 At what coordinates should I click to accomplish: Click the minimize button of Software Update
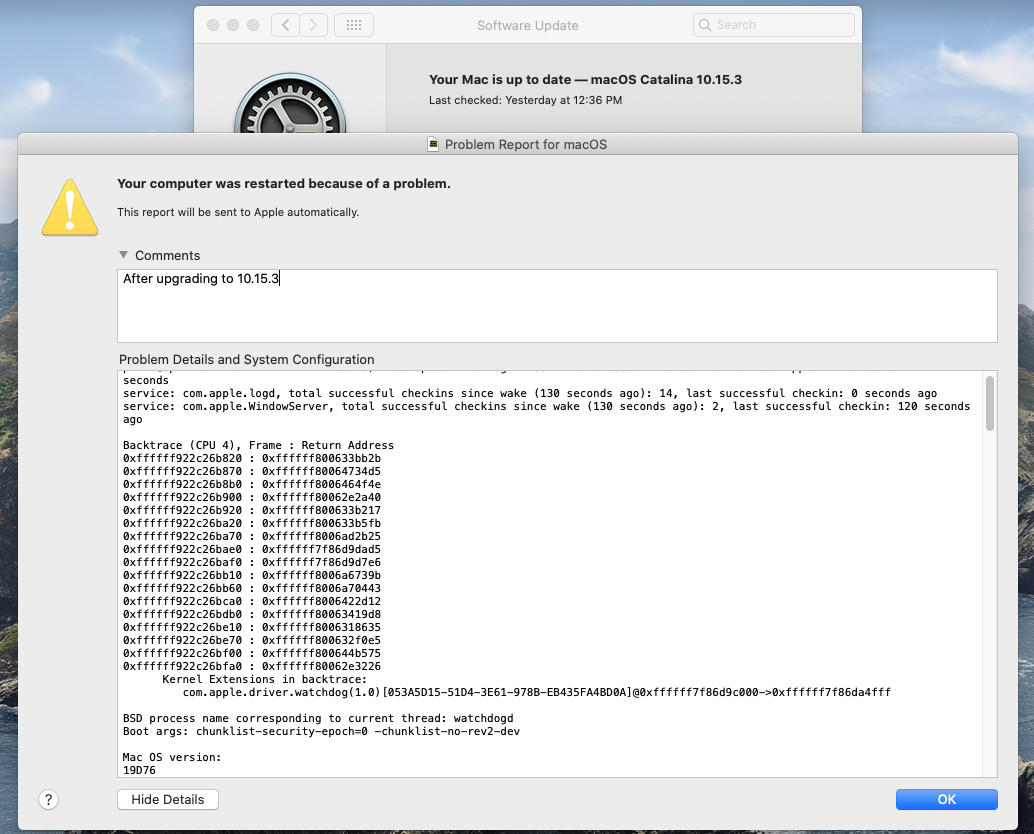click(x=233, y=25)
